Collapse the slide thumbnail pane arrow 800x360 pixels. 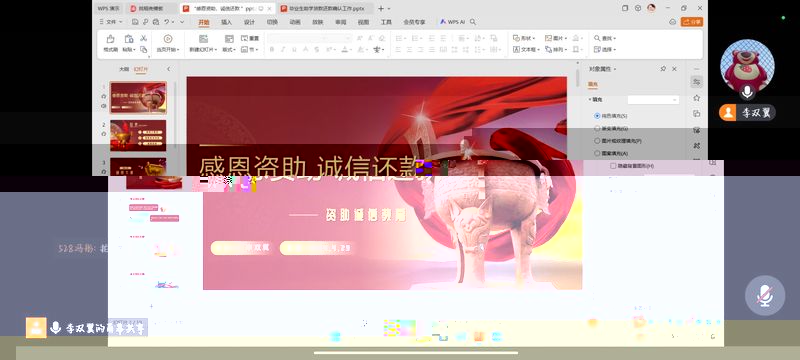(x=168, y=69)
